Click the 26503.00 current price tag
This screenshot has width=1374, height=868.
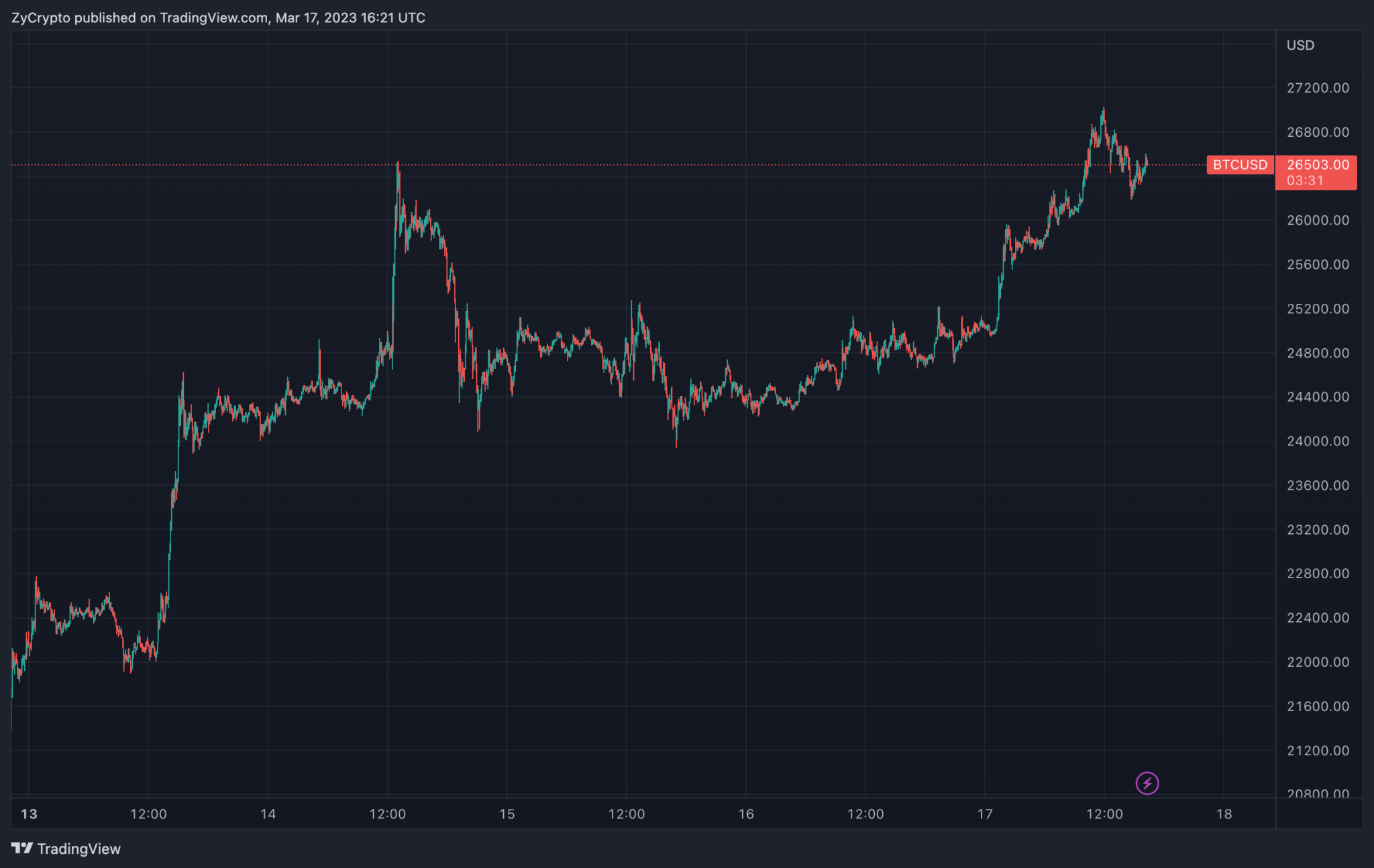click(1318, 165)
